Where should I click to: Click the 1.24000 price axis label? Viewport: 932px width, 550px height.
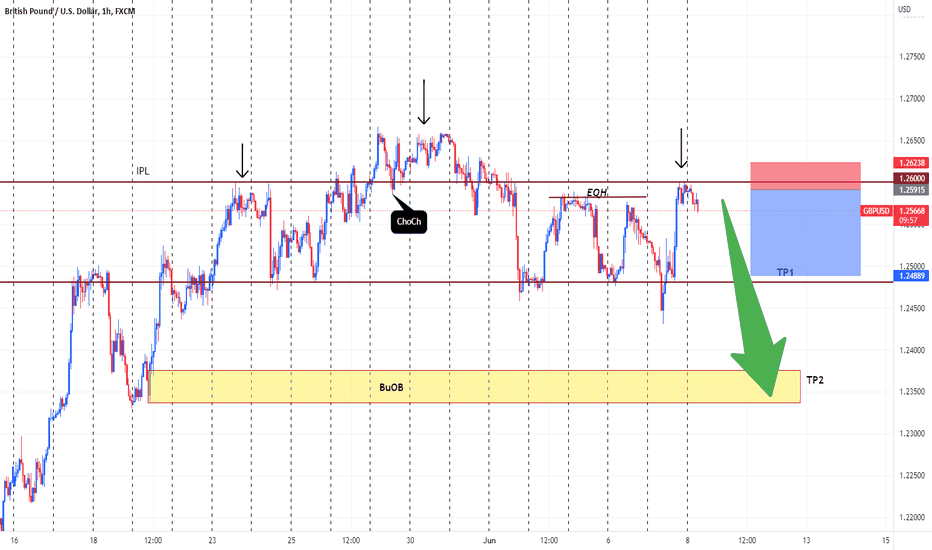(x=912, y=350)
